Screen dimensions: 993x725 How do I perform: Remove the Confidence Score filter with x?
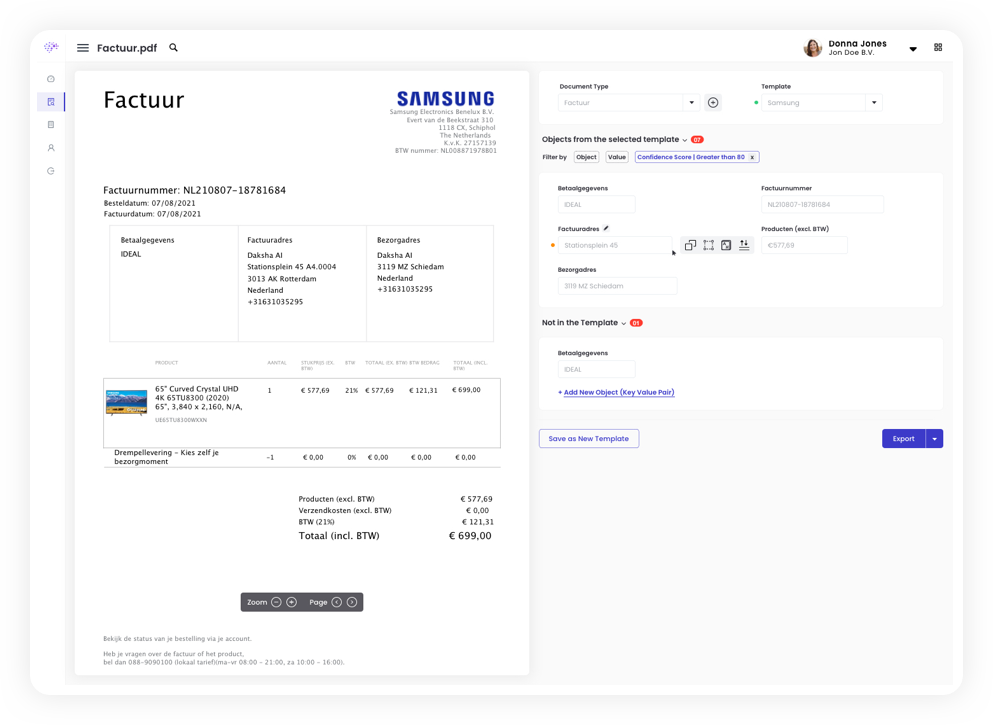[x=753, y=157]
